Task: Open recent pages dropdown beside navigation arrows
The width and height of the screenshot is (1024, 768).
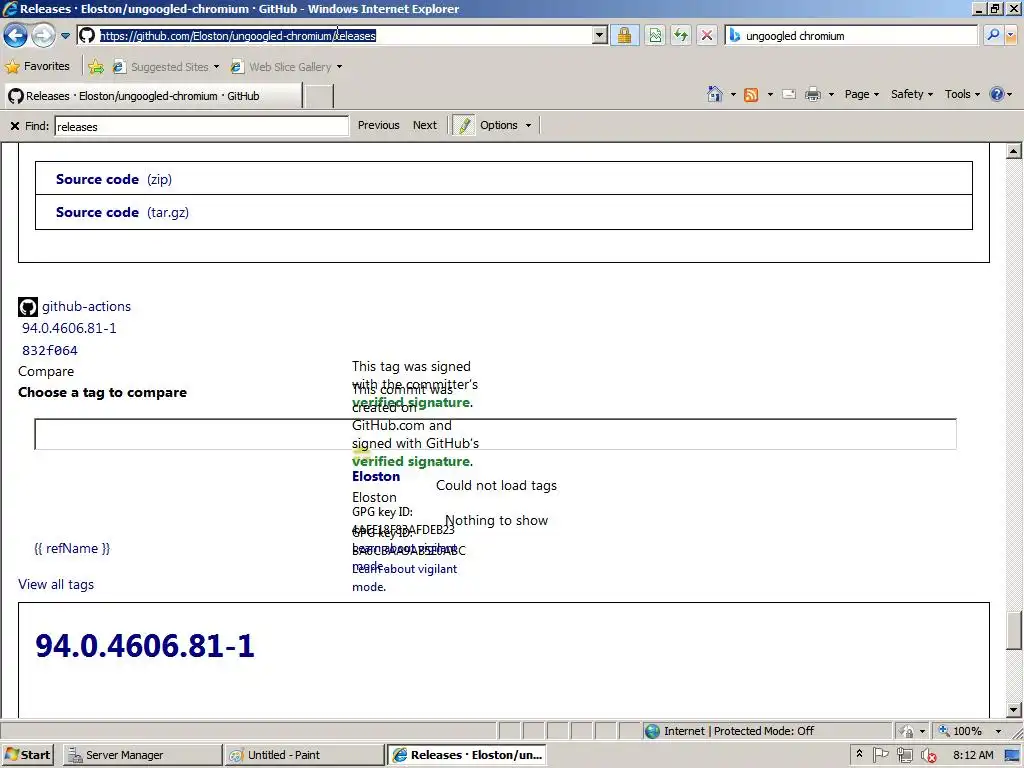Action: (65, 36)
